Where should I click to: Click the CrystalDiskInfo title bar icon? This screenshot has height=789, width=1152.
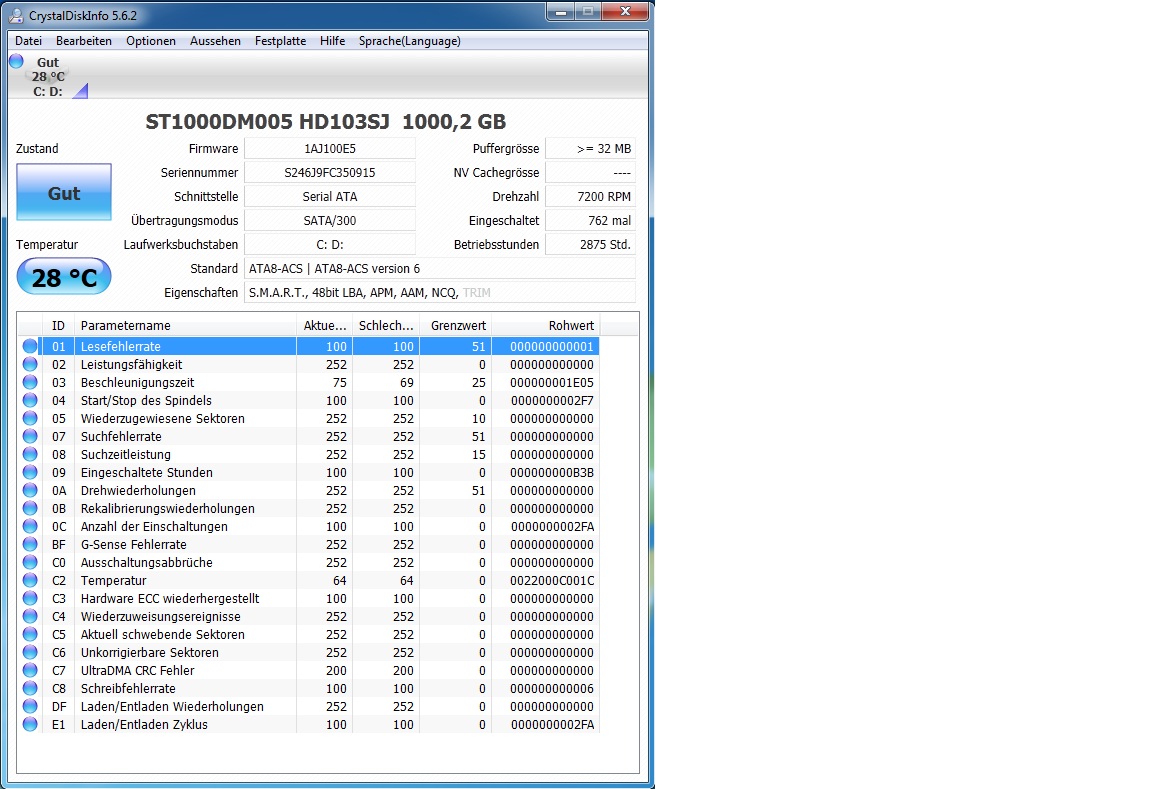point(15,15)
